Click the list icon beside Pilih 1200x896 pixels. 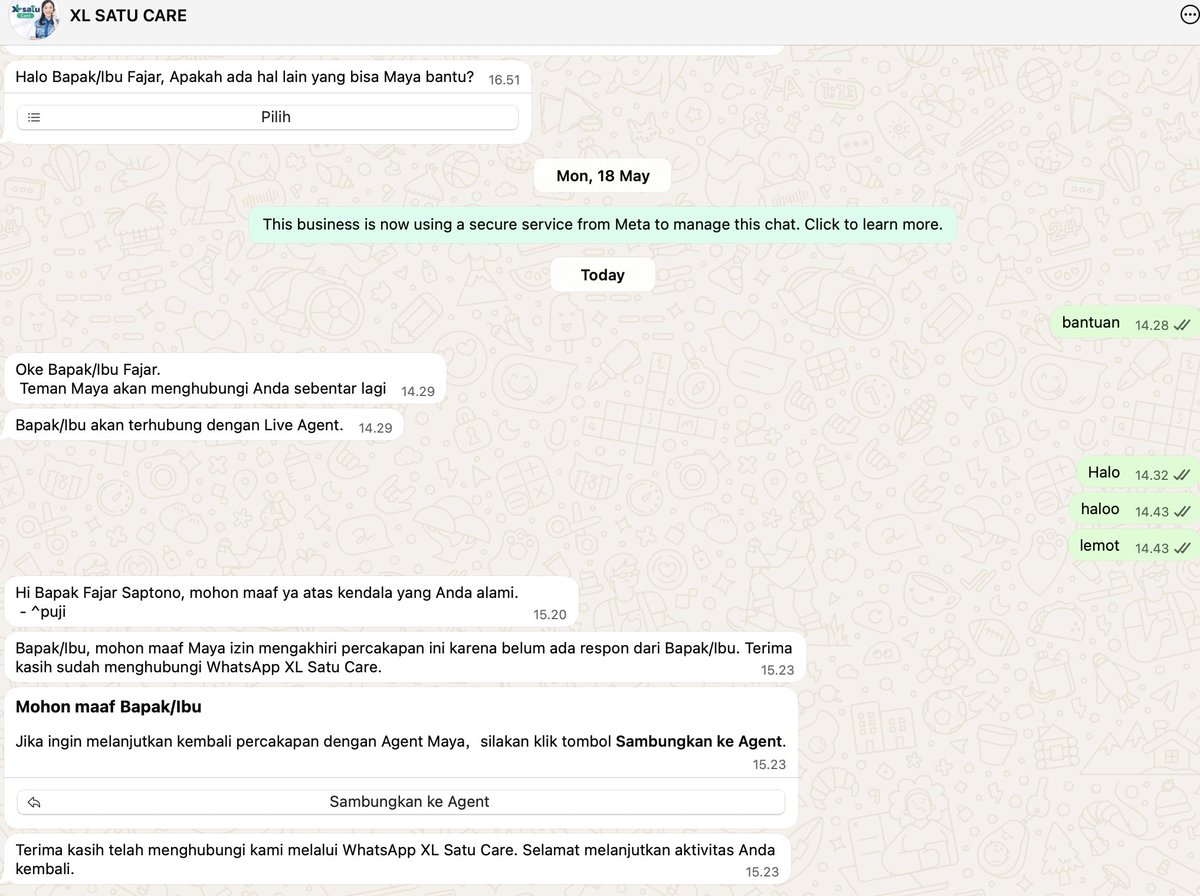pos(34,117)
